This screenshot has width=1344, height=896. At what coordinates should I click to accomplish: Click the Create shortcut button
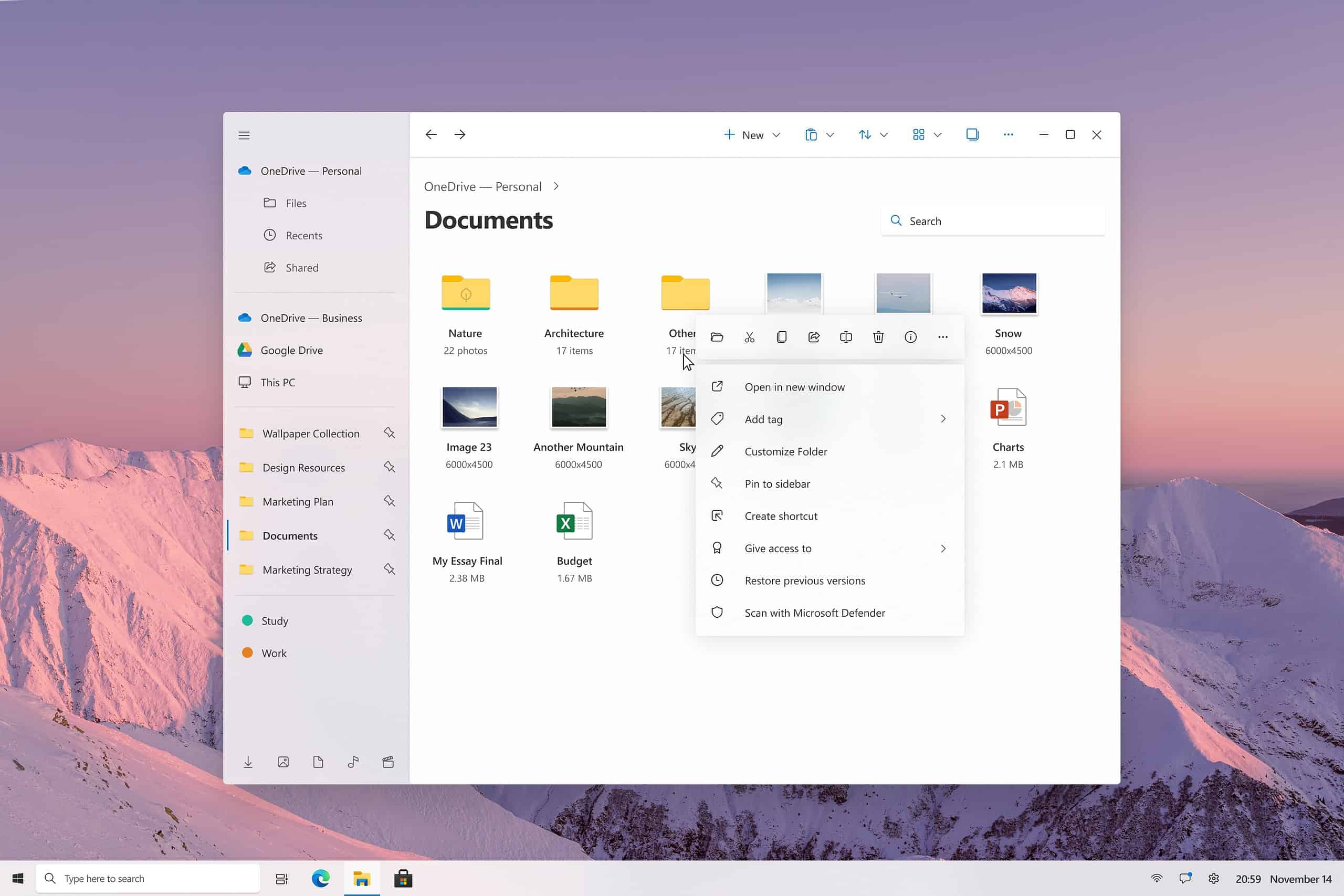click(x=781, y=516)
